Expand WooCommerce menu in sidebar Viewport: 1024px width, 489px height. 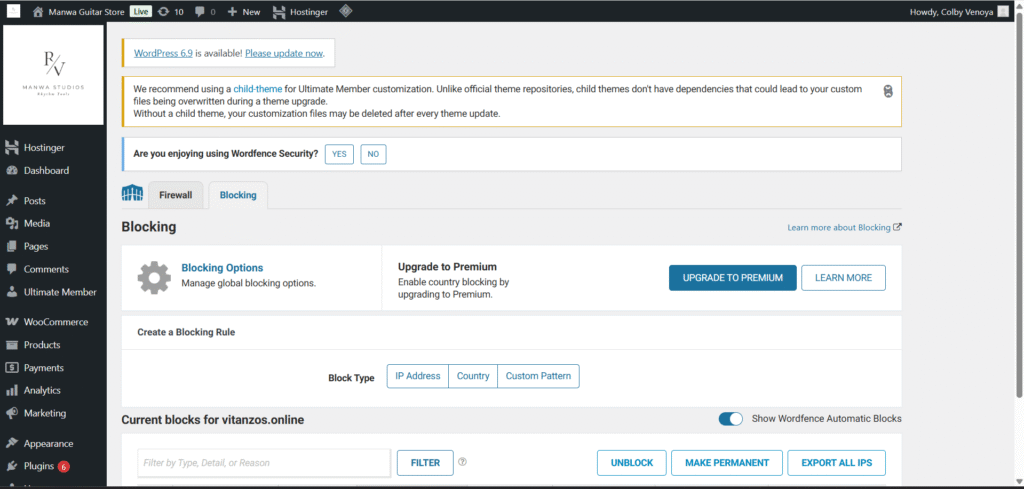pos(55,322)
